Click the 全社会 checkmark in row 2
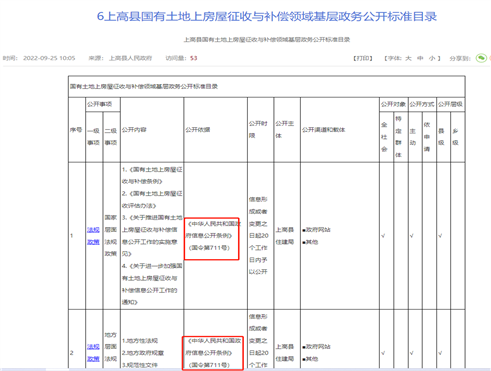The image size is (491, 371). coord(383,353)
